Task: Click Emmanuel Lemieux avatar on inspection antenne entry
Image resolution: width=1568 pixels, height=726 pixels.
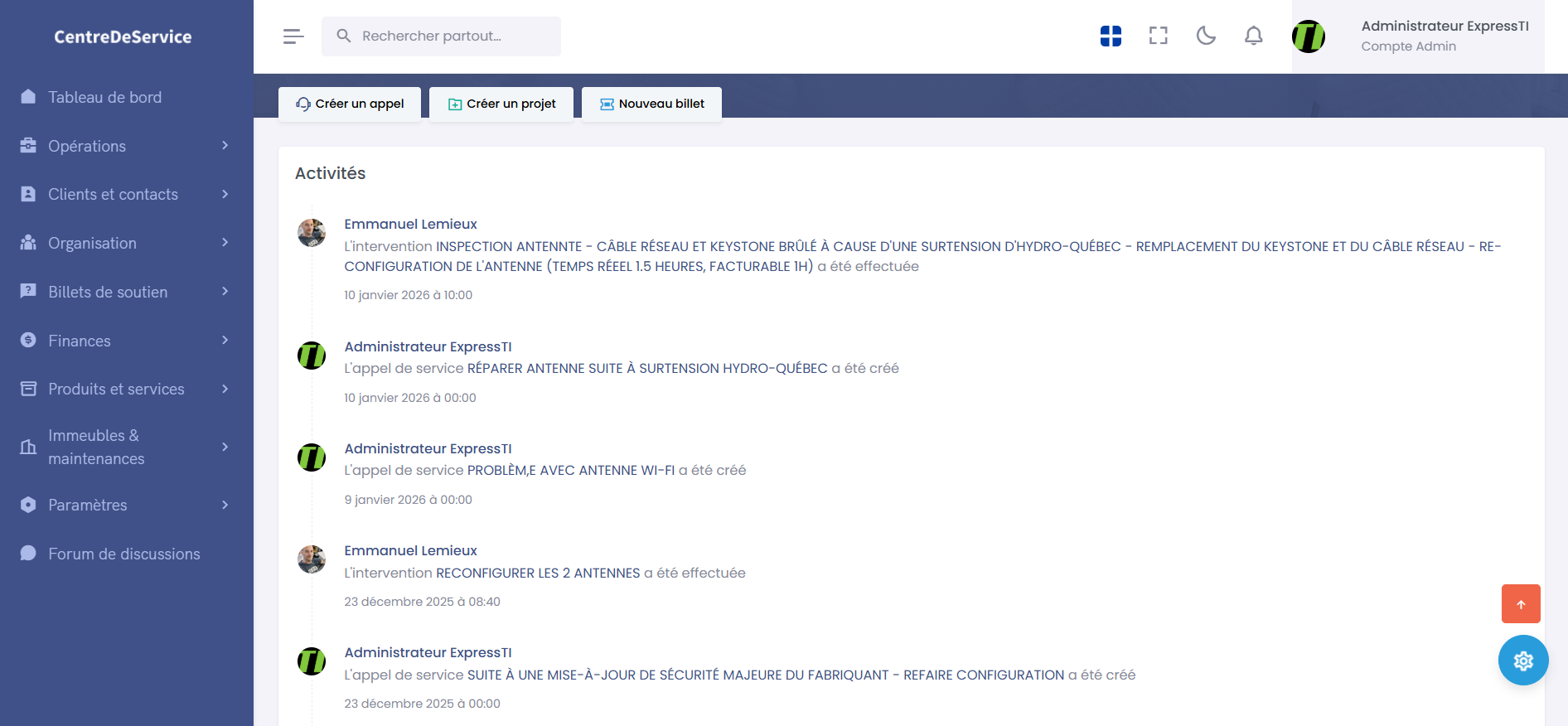Action: click(312, 233)
